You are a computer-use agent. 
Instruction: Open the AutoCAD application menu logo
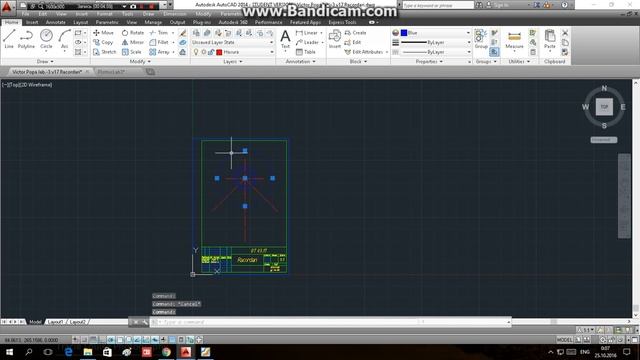(x=7, y=7)
